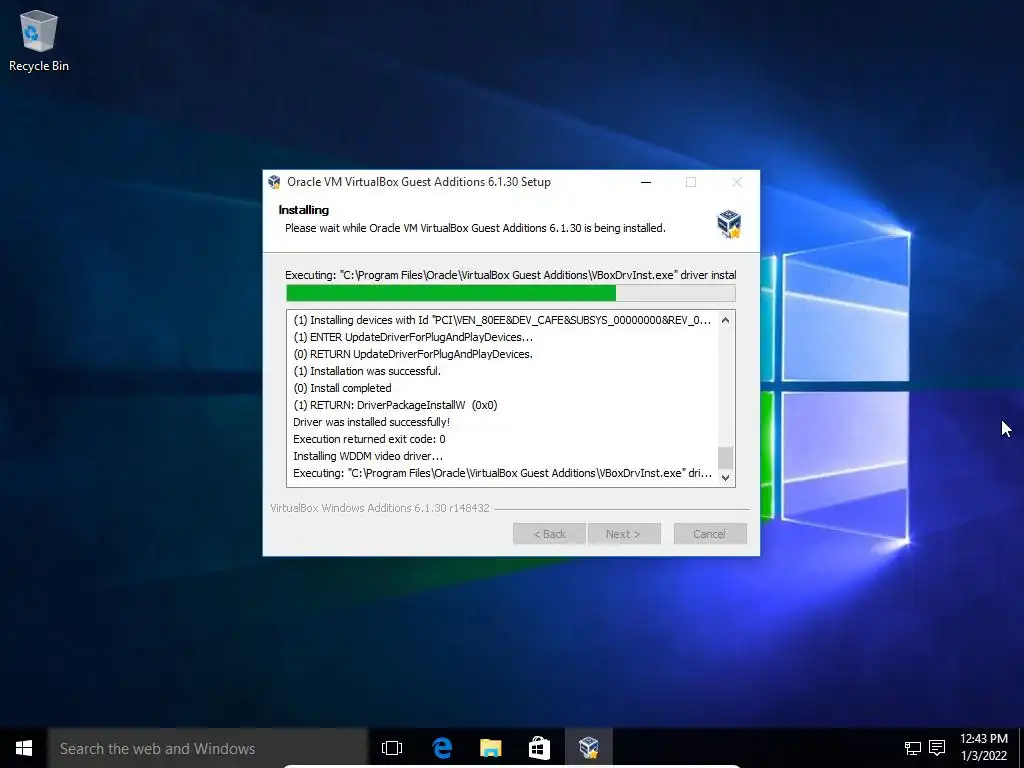
Task: Click the VirtualBox cube icon in title bar
Action: (x=274, y=182)
